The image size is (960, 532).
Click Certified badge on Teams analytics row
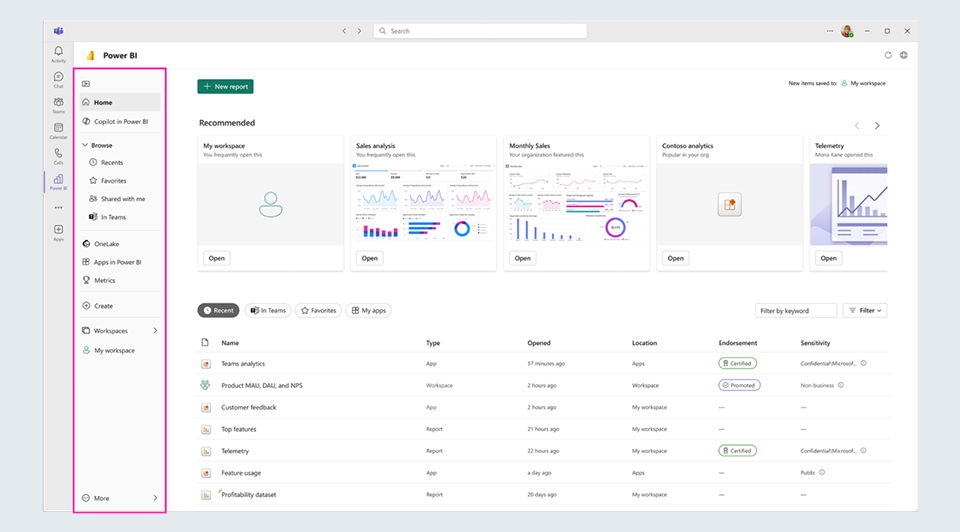click(737, 363)
